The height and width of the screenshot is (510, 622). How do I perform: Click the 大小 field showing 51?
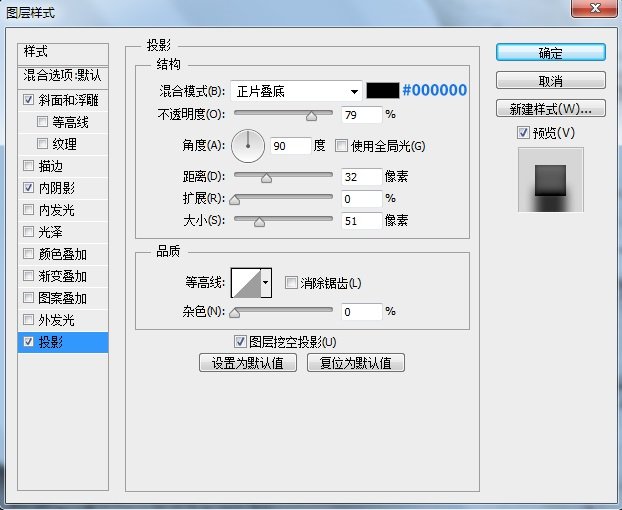(x=362, y=220)
